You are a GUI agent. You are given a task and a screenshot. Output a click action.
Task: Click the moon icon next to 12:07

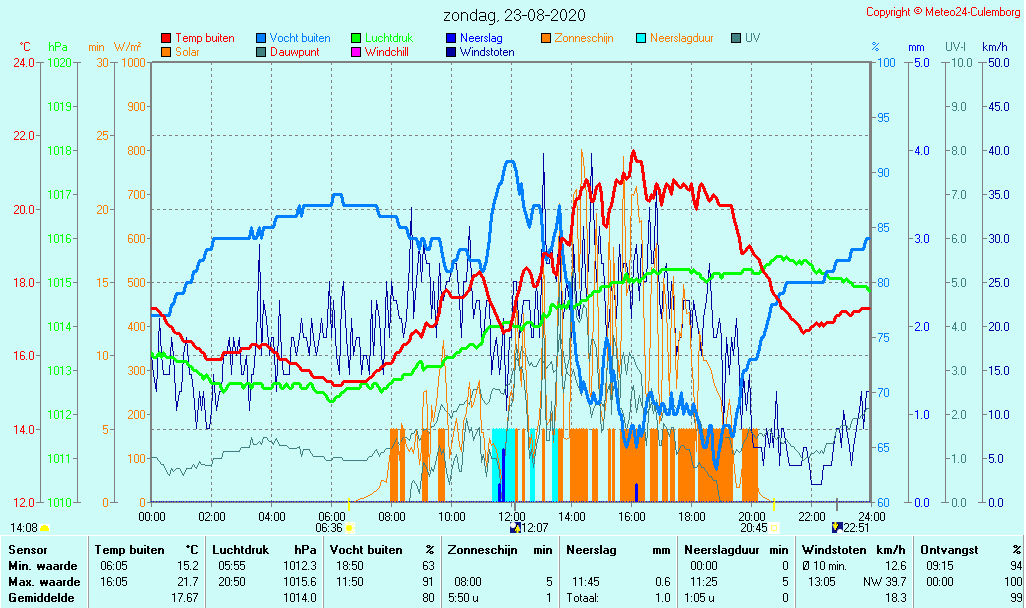pos(515,527)
